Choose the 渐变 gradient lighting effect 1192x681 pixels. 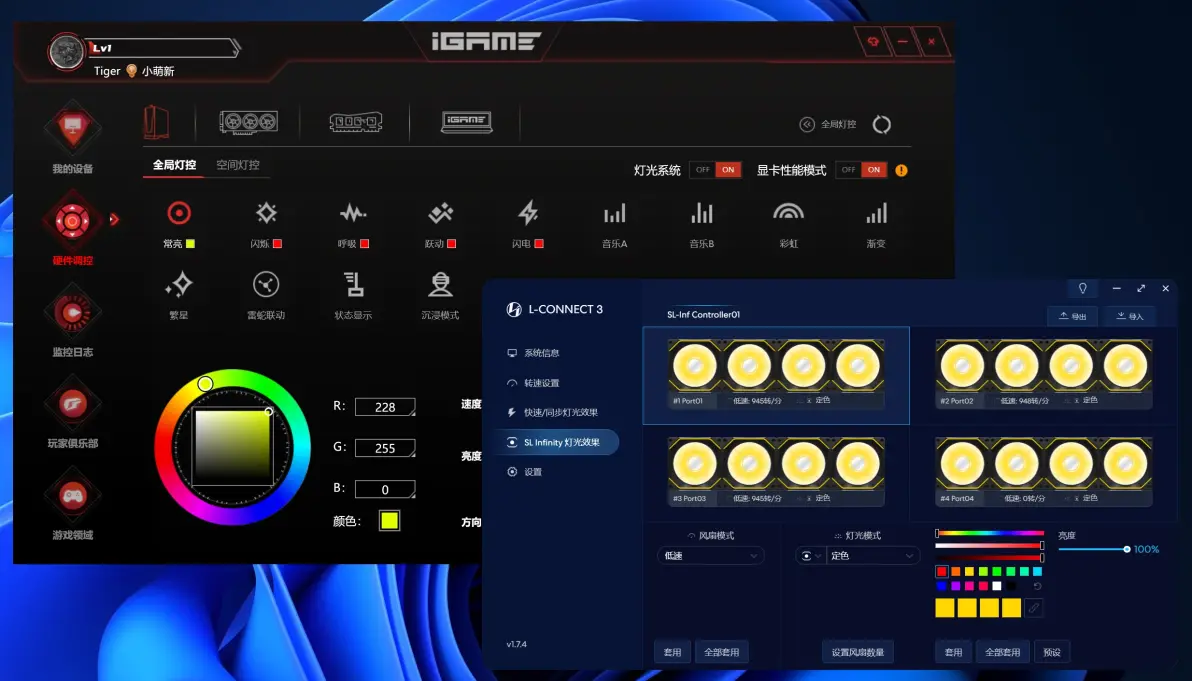pyautogui.click(x=876, y=224)
